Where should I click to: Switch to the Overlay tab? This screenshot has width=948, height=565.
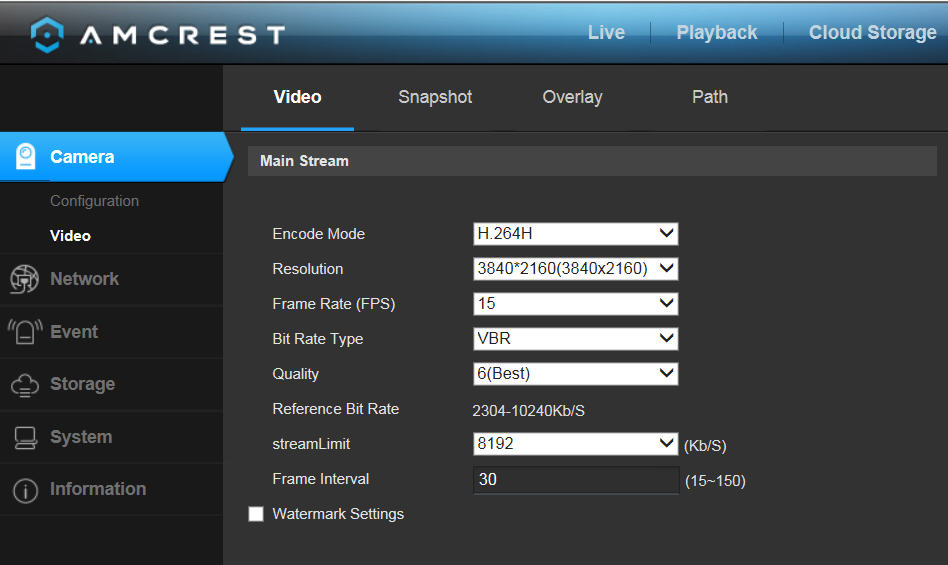573,97
